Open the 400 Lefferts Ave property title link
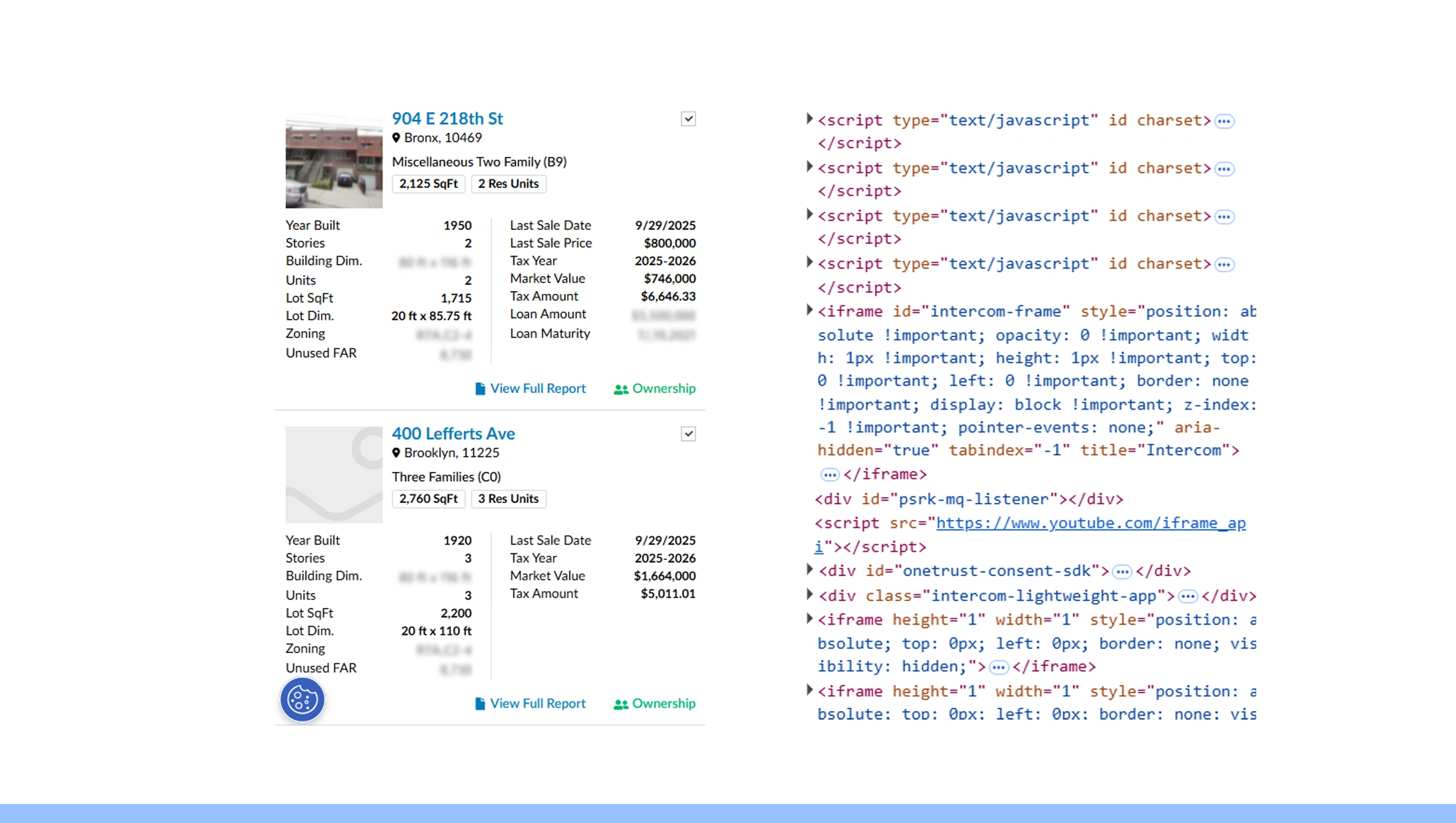The height and width of the screenshot is (823, 1456). pos(453,433)
